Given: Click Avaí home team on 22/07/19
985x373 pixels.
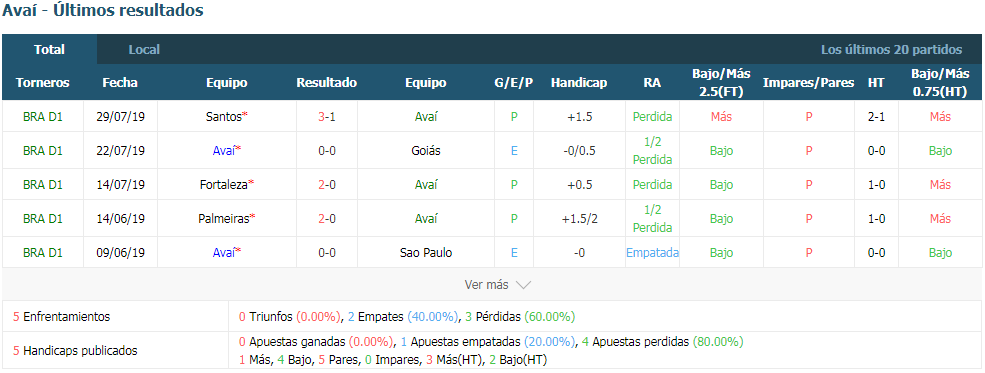Looking at the screenshot, I should pos(224,151).
